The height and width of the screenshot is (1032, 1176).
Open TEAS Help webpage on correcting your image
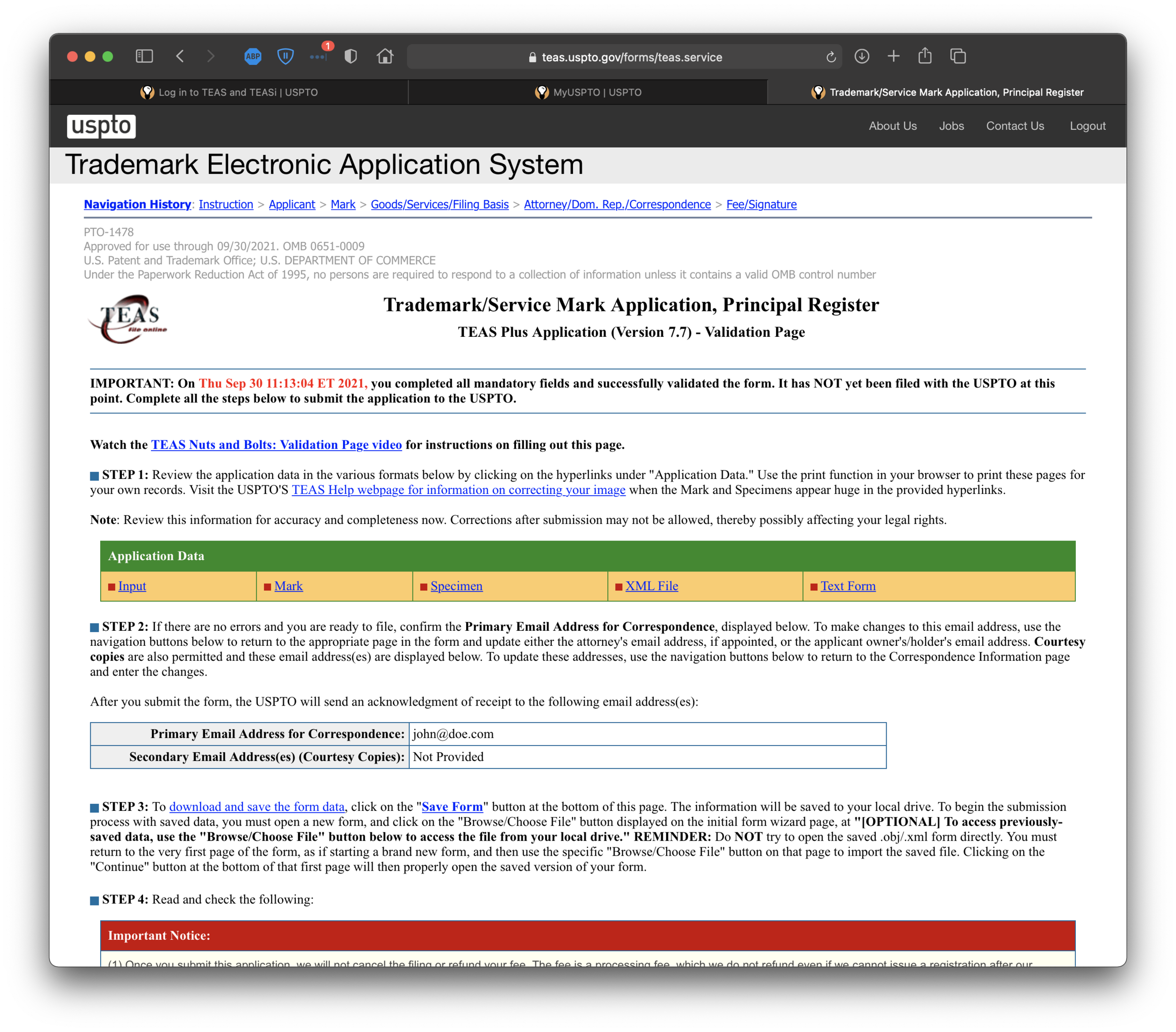coord(459,490)
